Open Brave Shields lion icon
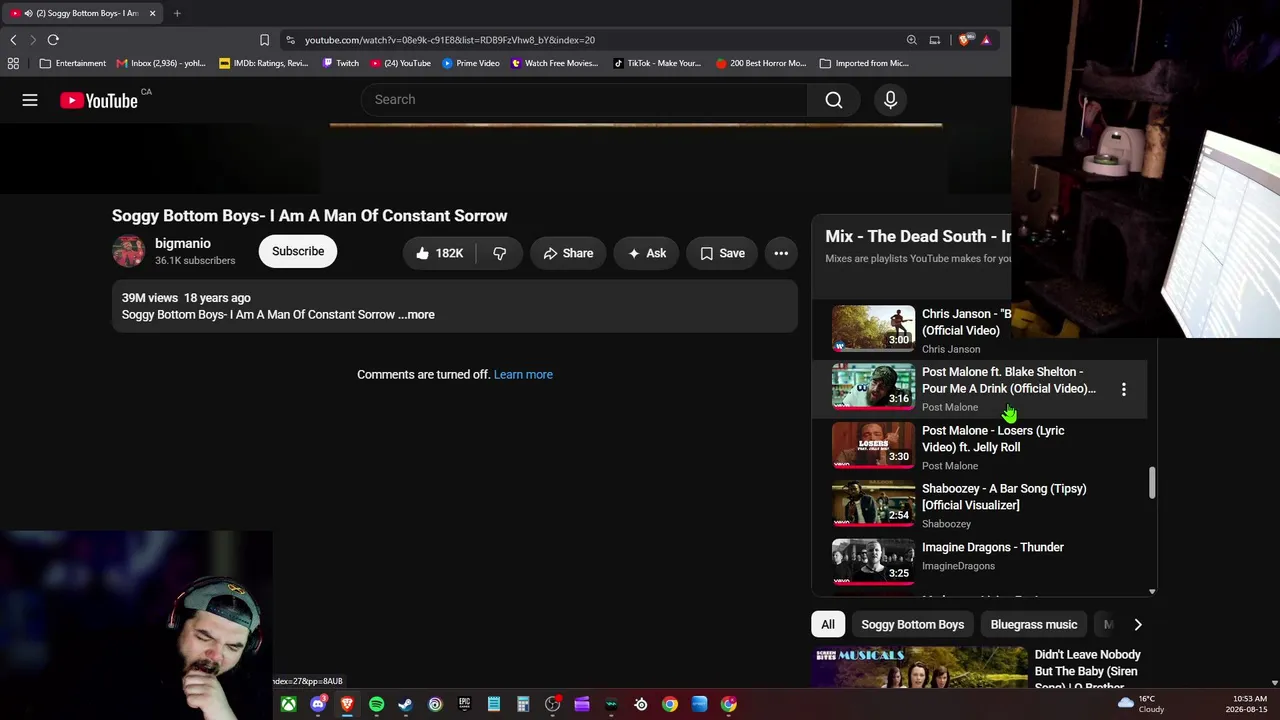The height and width of the screenshot is (720, 1280). coord(964,40)
